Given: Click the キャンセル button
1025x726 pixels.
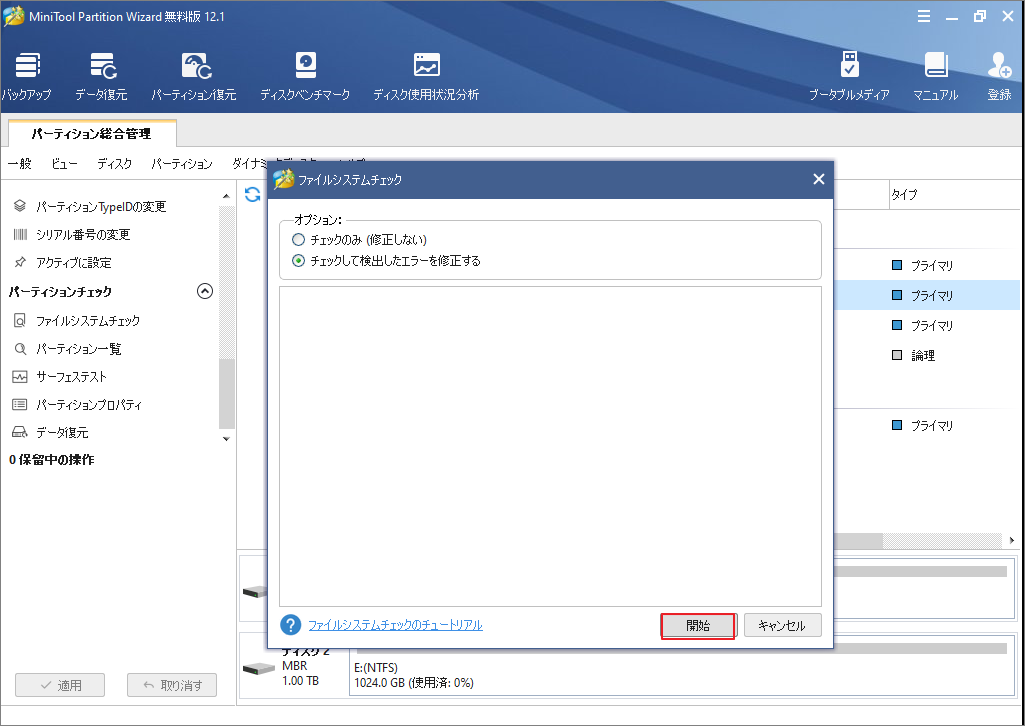Looking at the screenshot, I should click(x=782, y=625).
